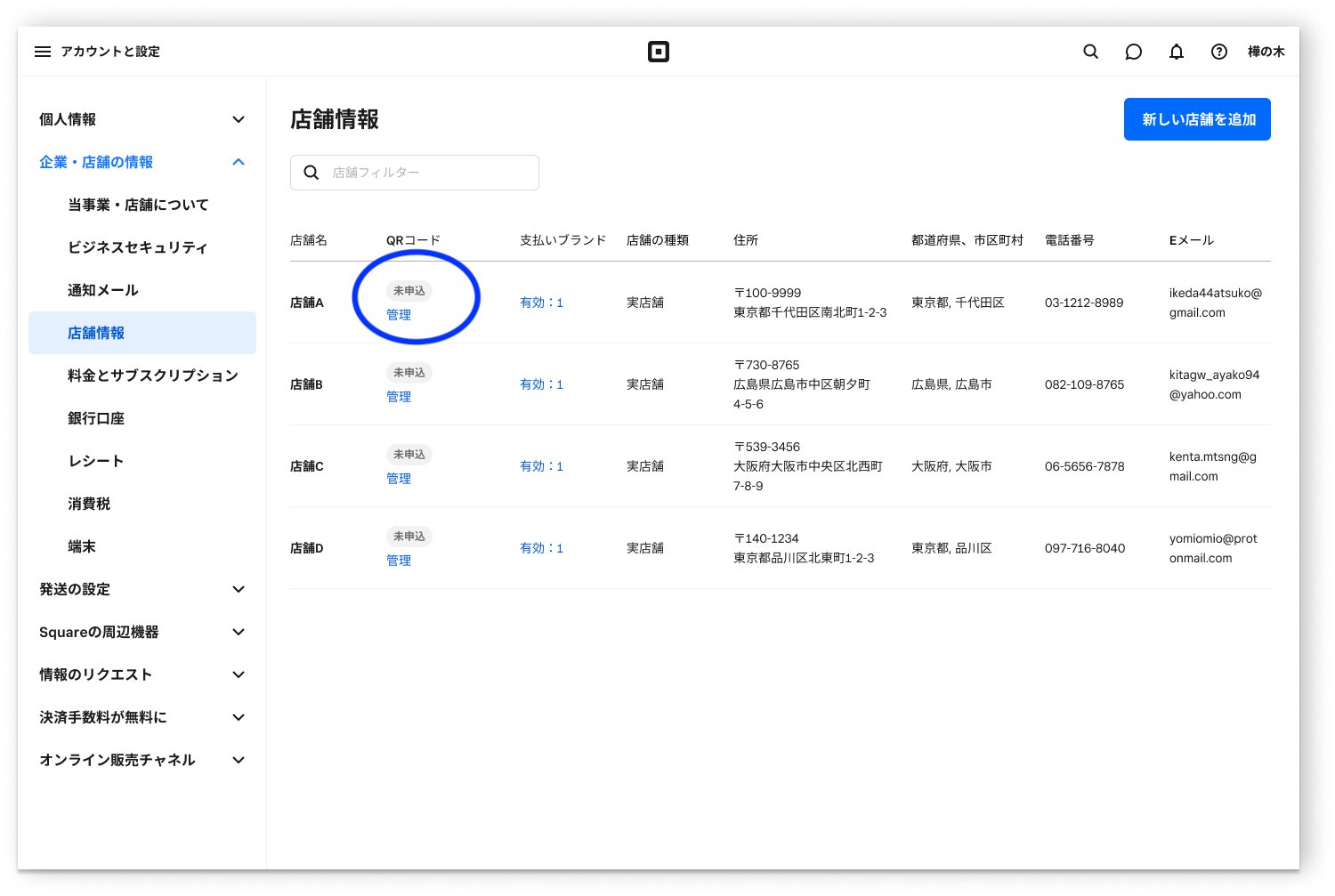The image size is (1335, 896).
Task: Click the magnifier inside the store filter field
Action: coord(311,172)
